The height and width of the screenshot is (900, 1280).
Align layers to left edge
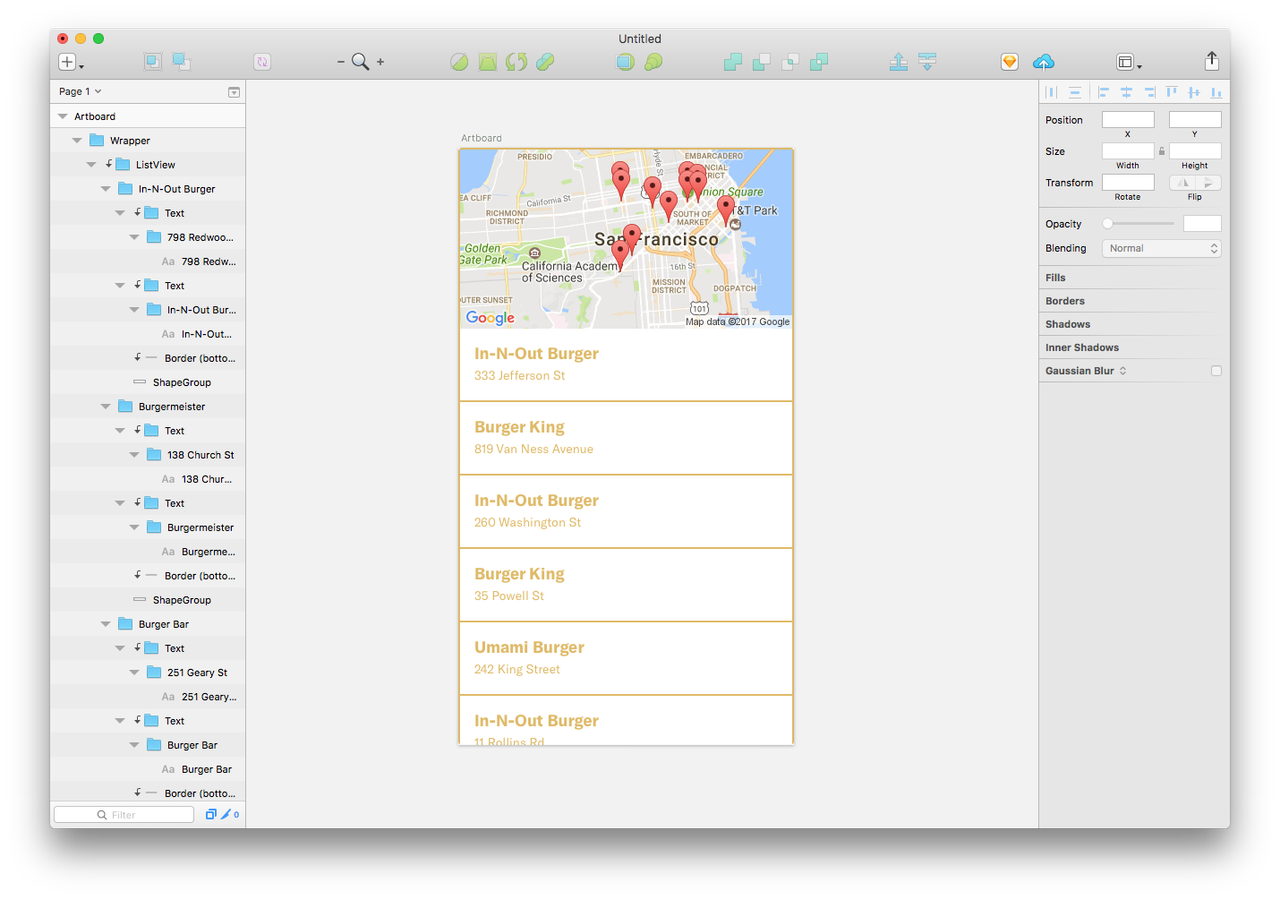click(x=1103, y=92)
